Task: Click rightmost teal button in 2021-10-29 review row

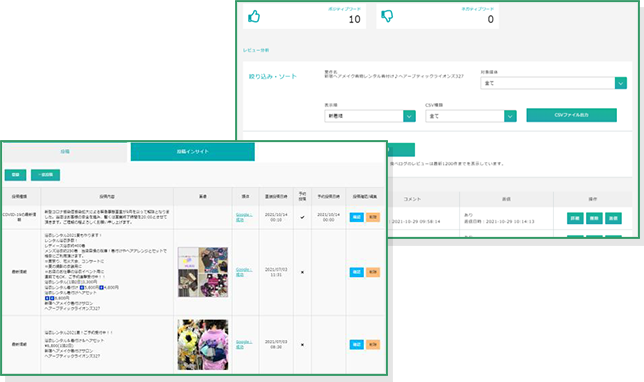Action: pos(613,218)
